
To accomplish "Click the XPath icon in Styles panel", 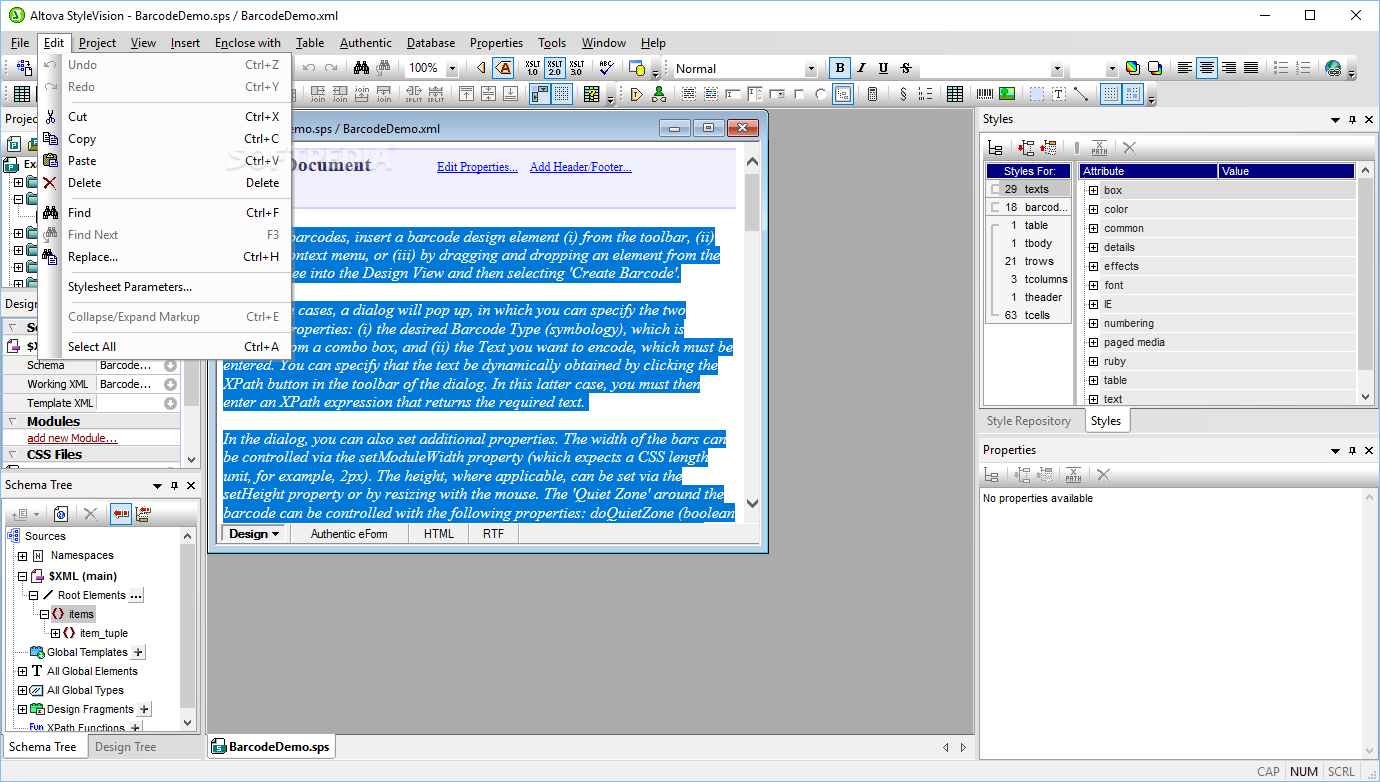I will click(x=1099, y=148).
